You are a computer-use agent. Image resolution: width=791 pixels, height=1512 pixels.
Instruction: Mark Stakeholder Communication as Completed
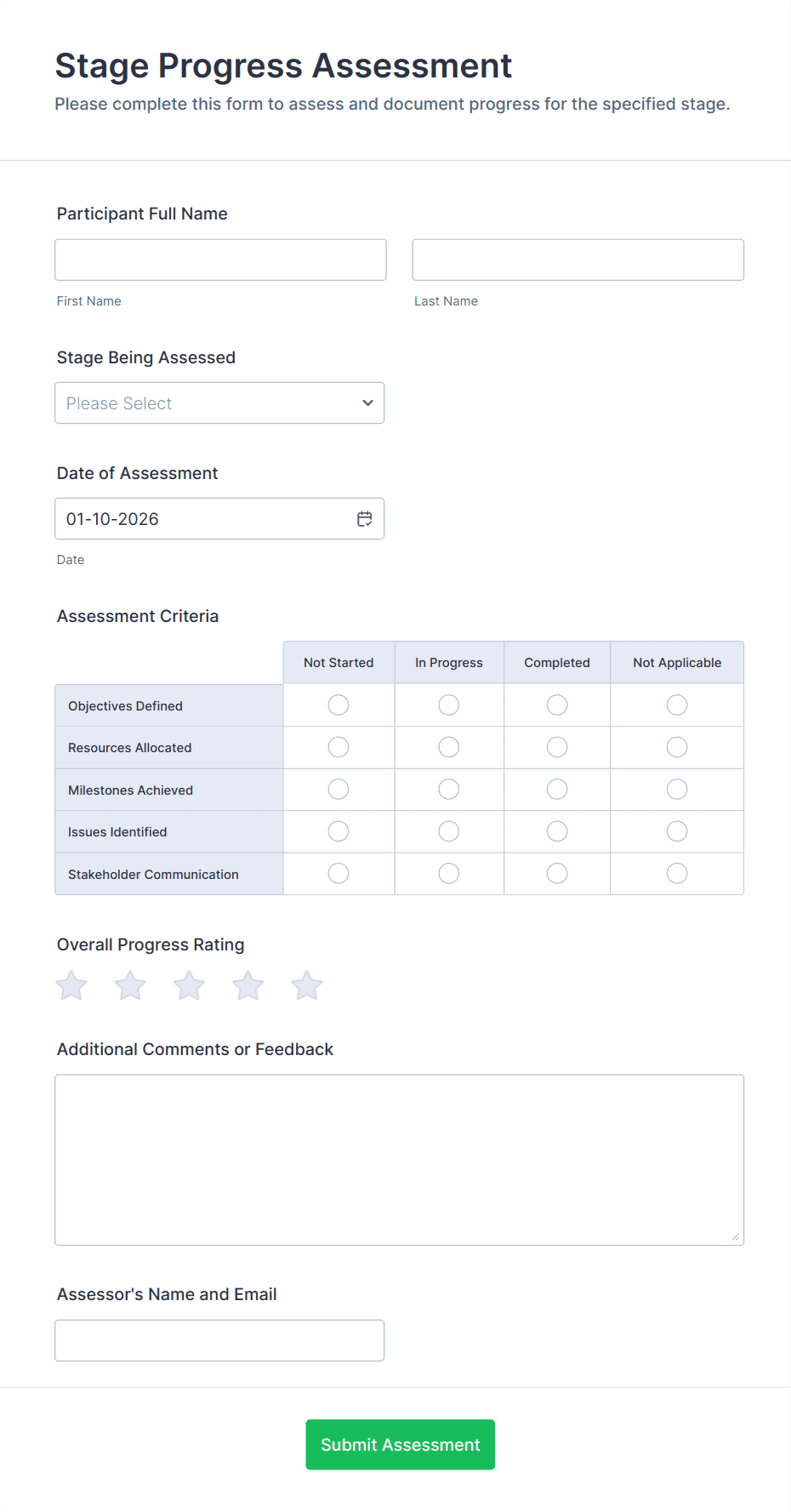[x=557, y=874]
